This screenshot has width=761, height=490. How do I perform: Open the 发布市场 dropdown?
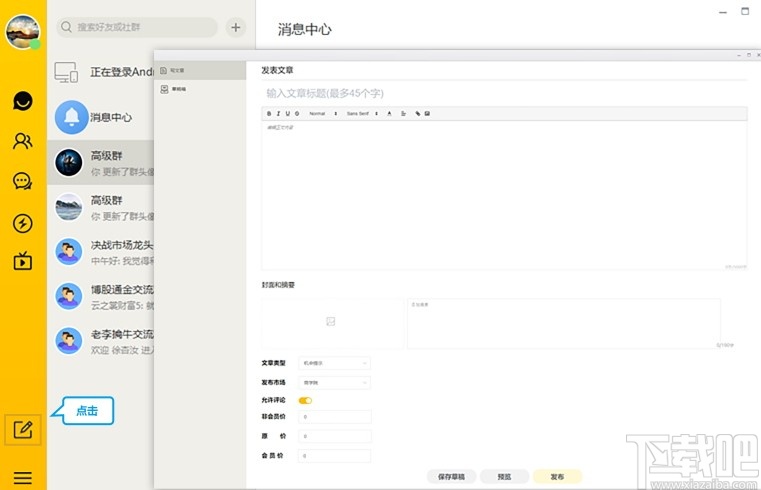point(334,383)
